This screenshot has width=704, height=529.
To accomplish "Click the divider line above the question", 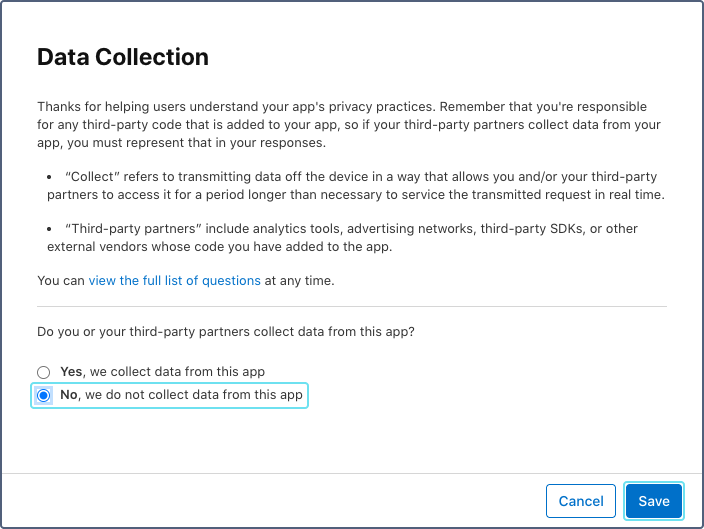I will pos(352,307).
